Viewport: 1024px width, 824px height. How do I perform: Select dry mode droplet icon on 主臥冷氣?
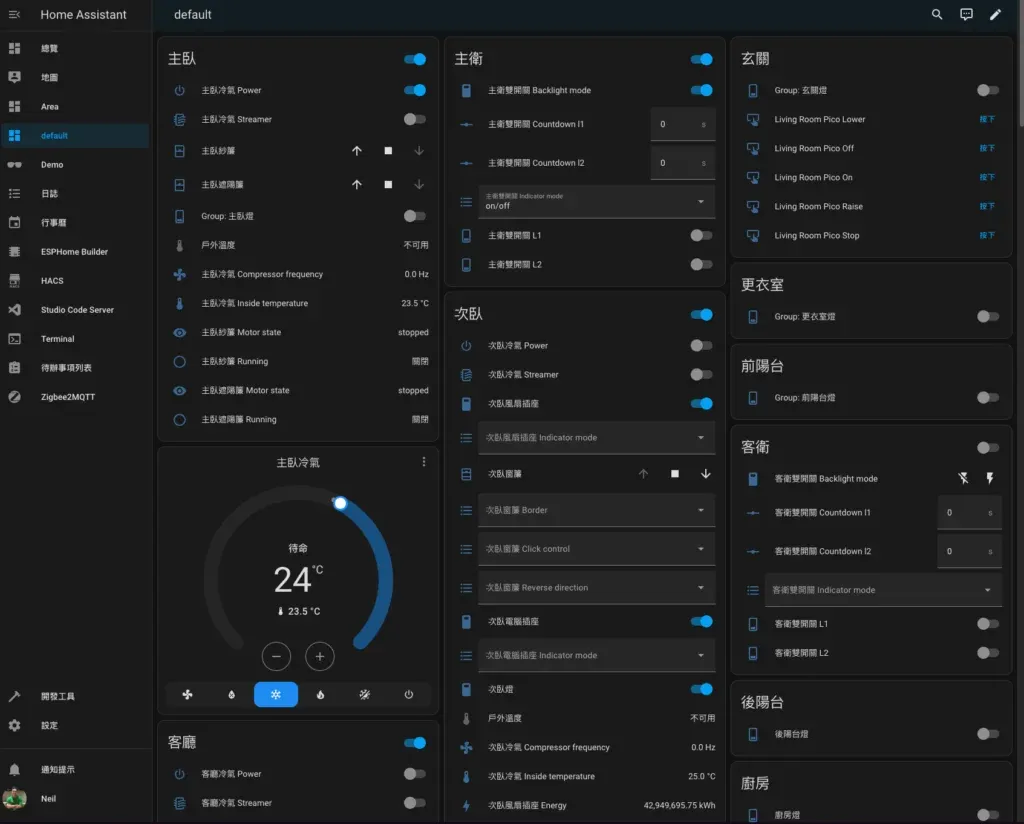pyautogui.click(x=232, y=694)
